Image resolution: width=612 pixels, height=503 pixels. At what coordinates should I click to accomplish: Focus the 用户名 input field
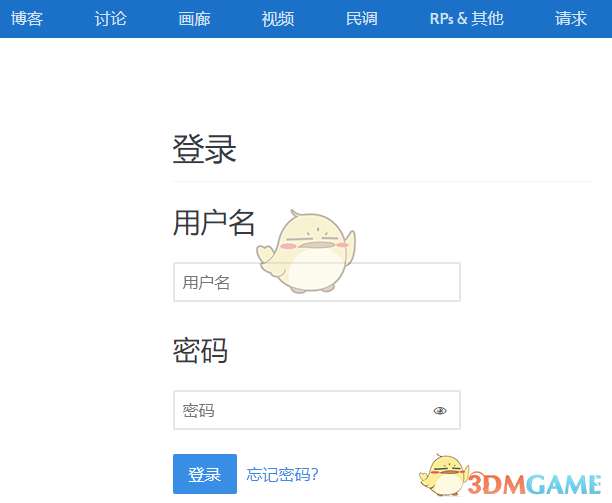point(317,282)
